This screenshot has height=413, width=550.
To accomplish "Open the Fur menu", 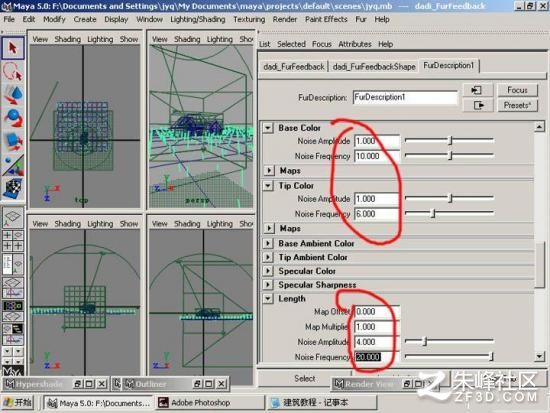I will click(x=361, y=19).
